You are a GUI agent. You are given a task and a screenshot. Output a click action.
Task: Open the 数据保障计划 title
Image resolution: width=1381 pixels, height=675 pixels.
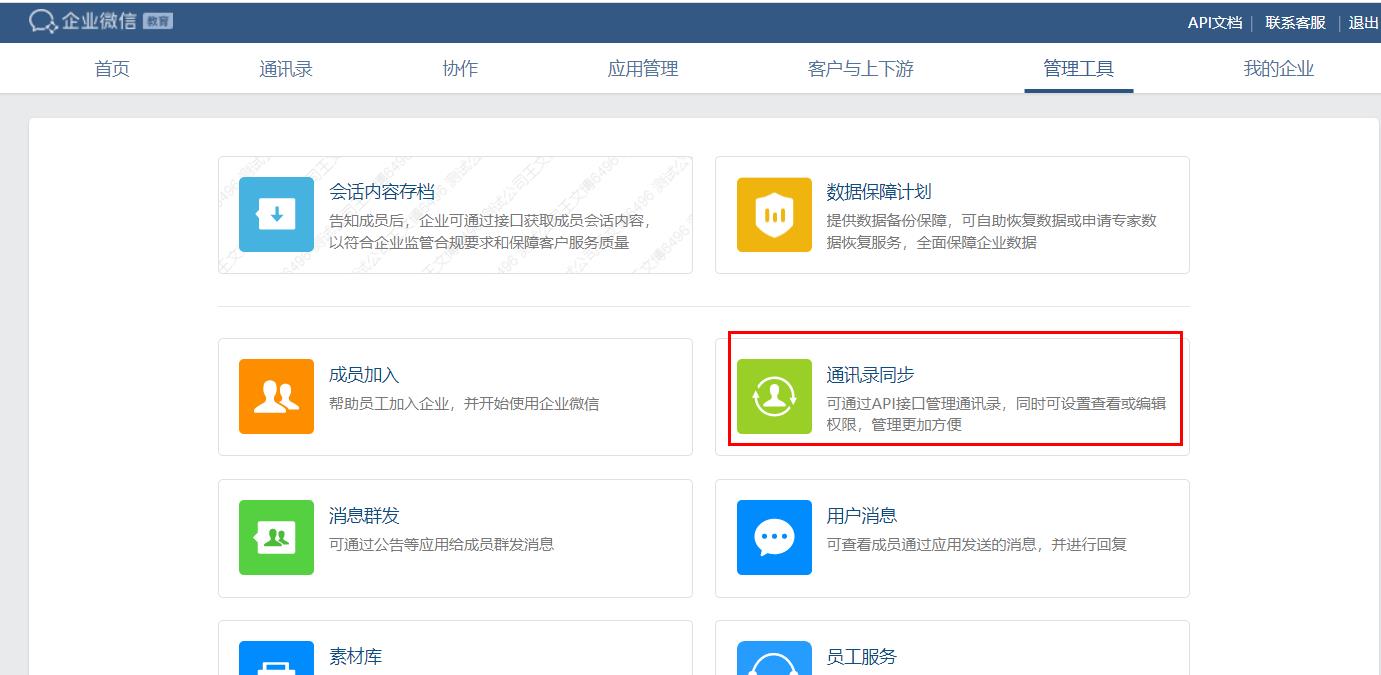coord(879,192)
